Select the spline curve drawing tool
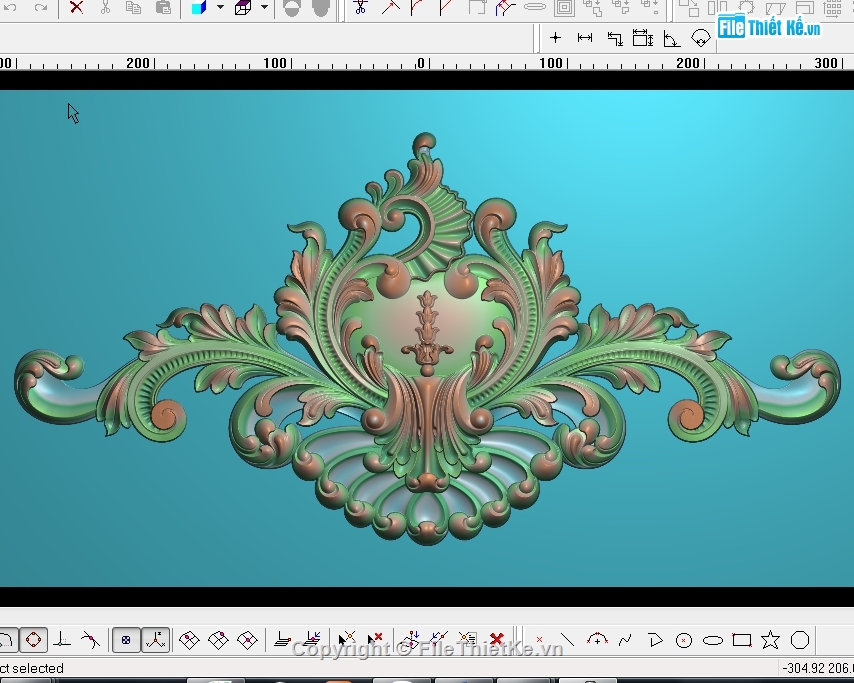The image size is (854, 683). (x=625, y=639)
